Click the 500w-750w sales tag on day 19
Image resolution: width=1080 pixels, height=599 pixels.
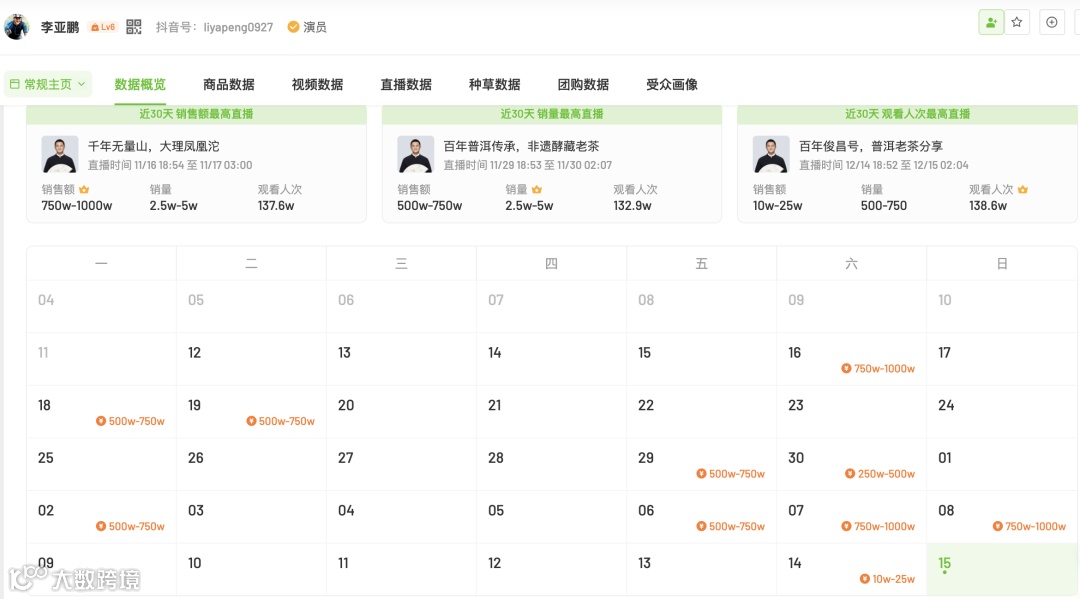click(x=280, y=421)
